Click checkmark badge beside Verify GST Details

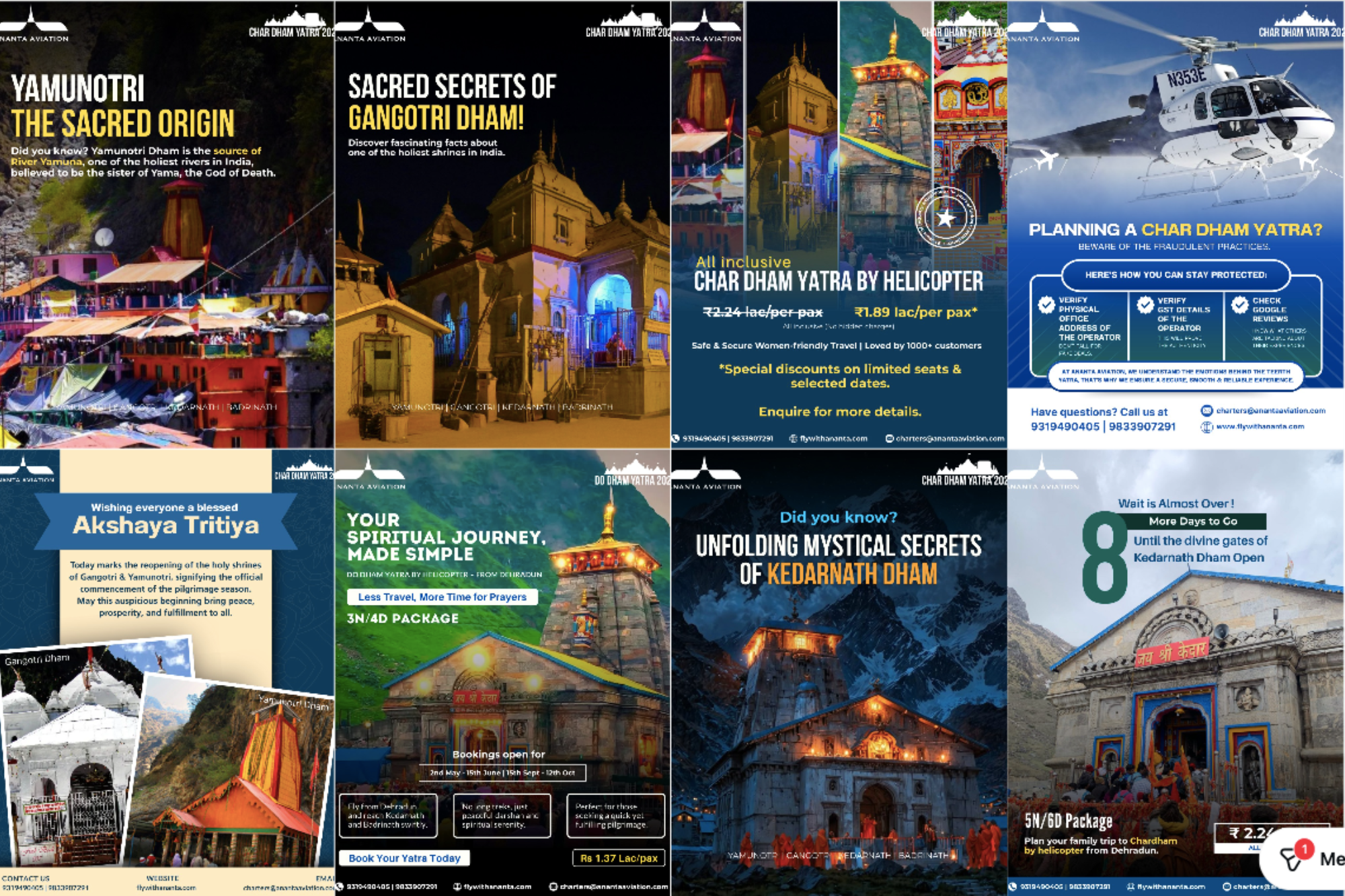(1145, 305)
